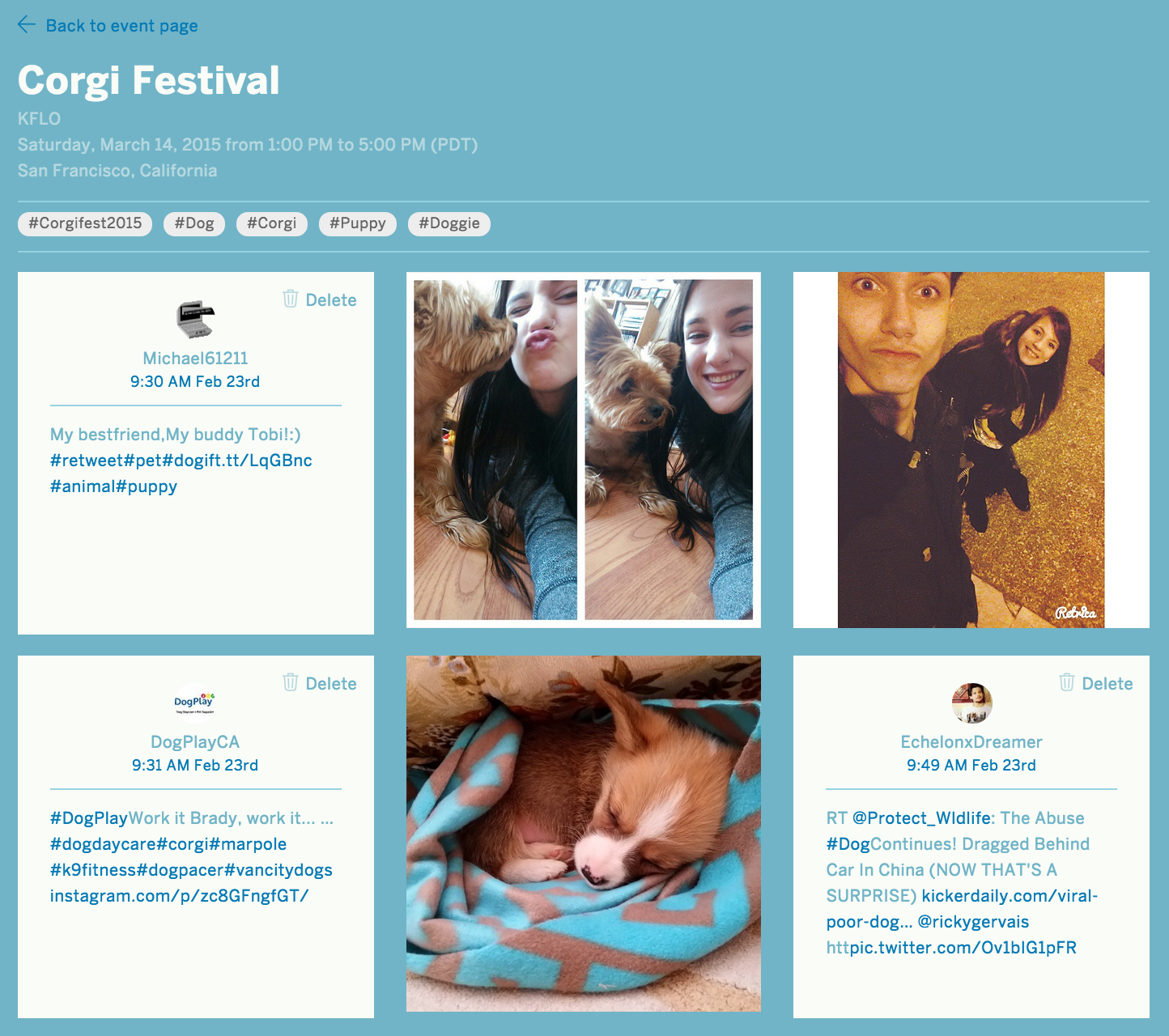
Task: Select the #Corgifest2015 hashtag pill
Action: pos(85,223)
